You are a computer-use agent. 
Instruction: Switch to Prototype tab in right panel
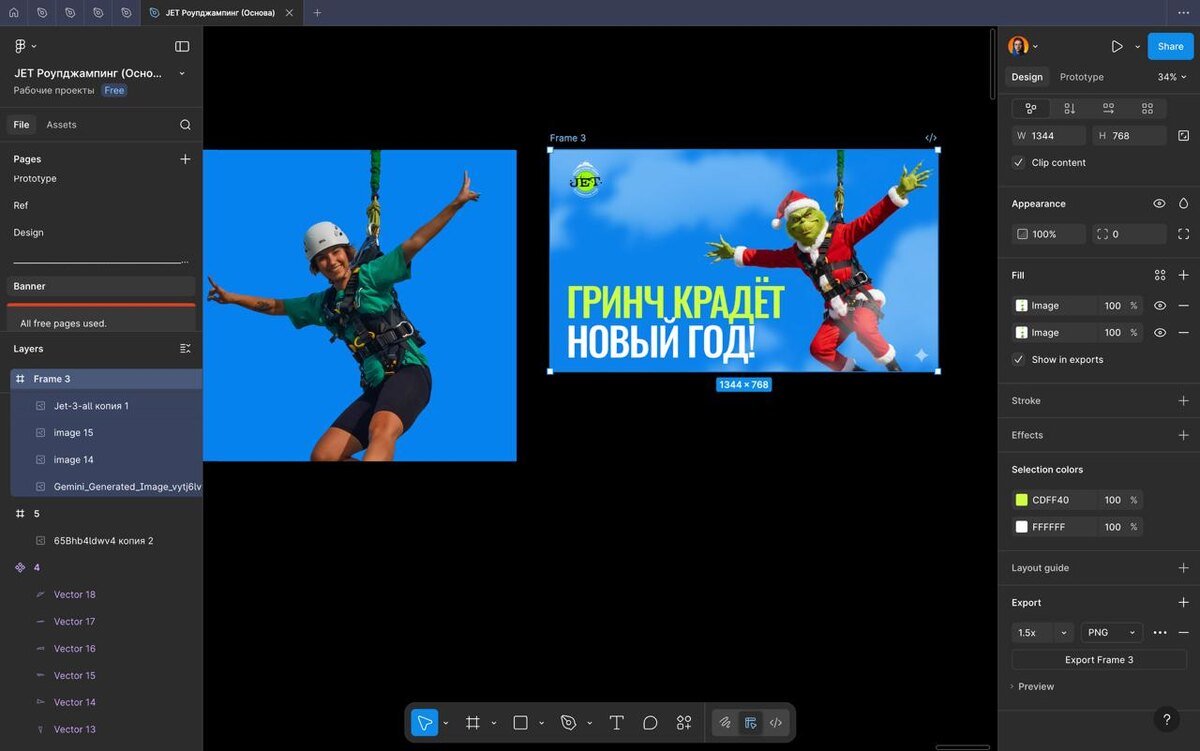(x=1082, y=77)
